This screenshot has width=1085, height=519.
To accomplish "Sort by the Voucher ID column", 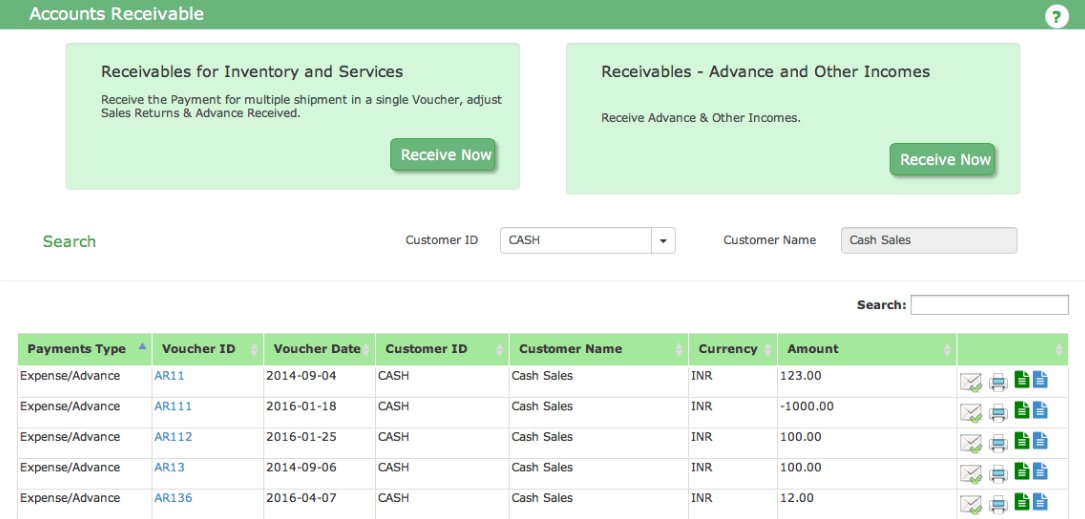I will pyautogui.click(x=208, y=349).
